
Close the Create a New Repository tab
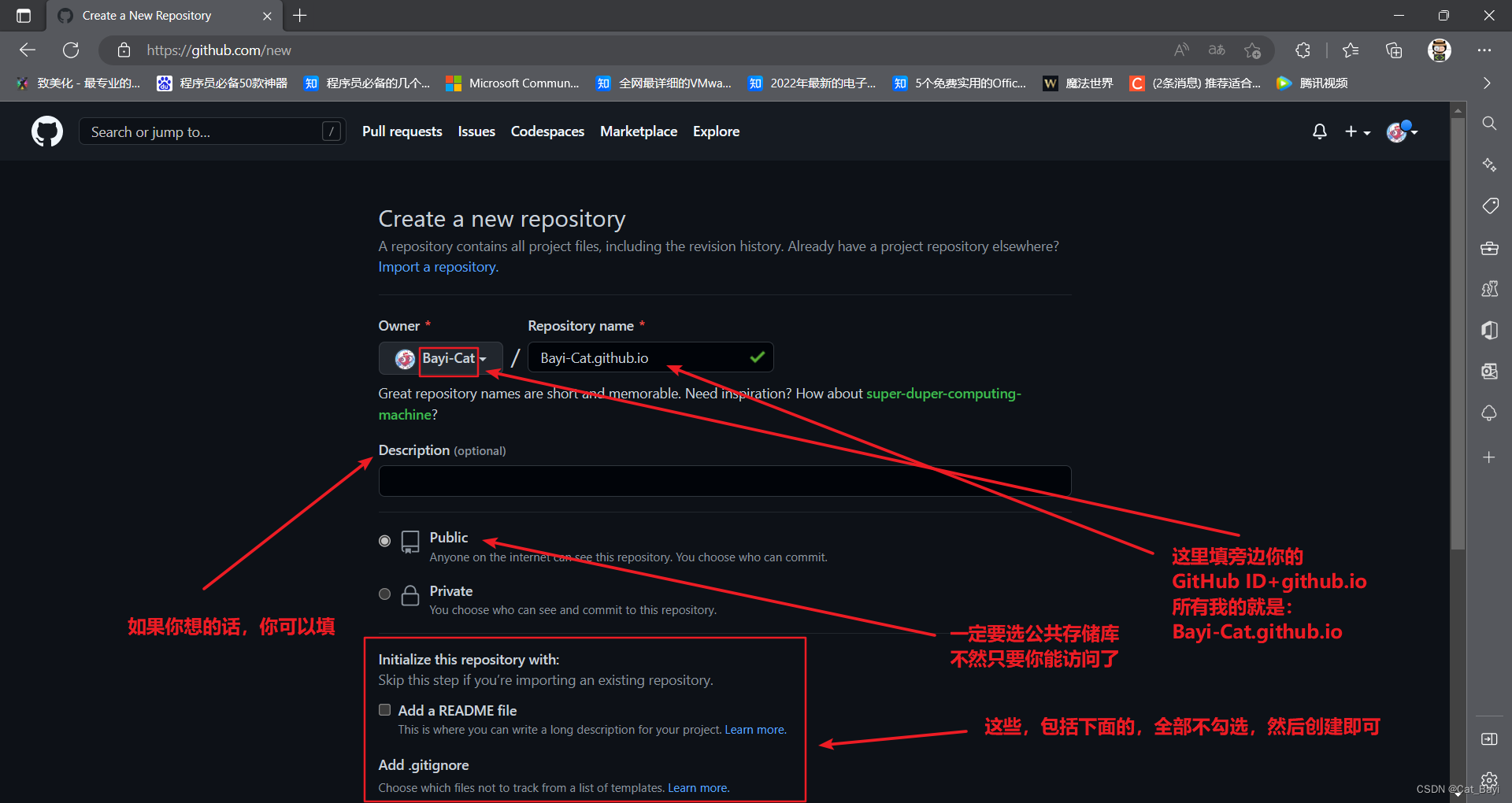coord(267,16)
